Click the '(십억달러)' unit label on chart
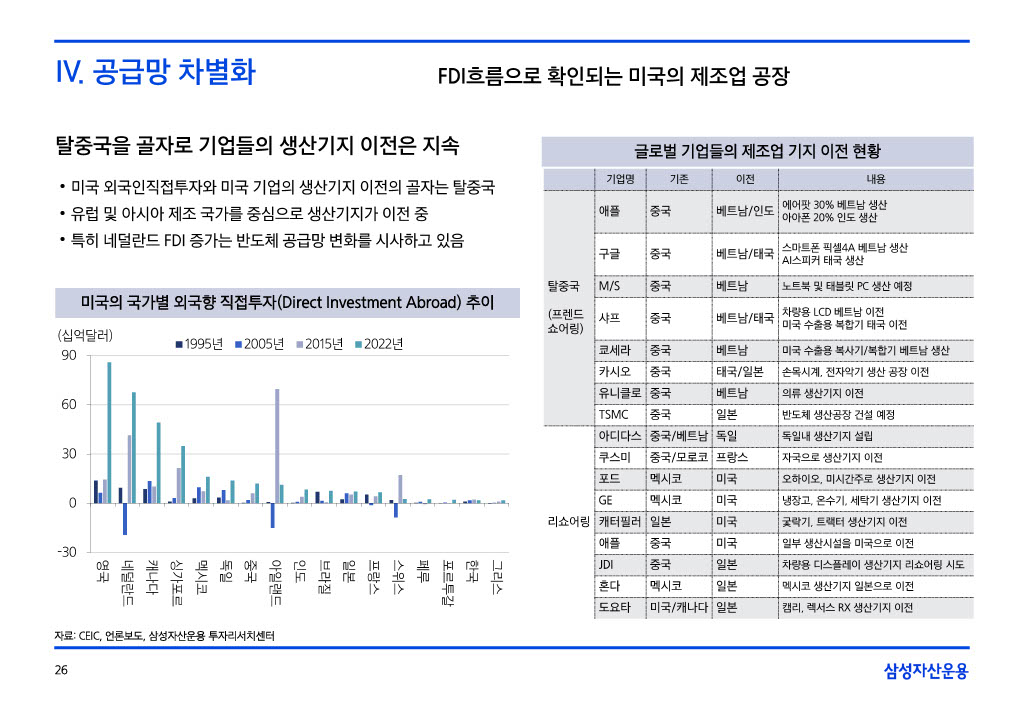Viewport: 1024px width, 709px height. pyautogui.click(x=85, y=334)
